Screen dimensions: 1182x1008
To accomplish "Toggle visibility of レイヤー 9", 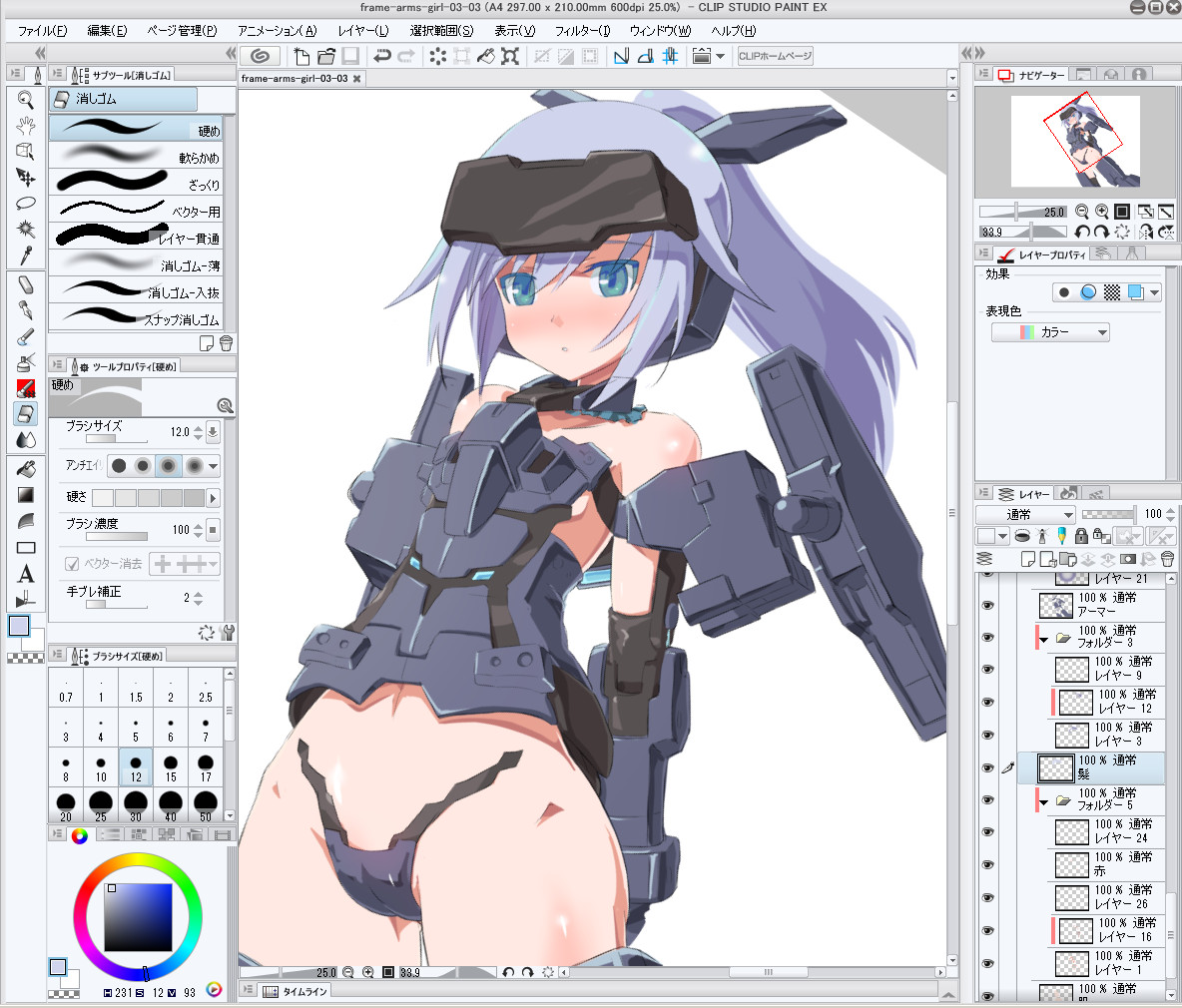I will click(x=987, y=669).
